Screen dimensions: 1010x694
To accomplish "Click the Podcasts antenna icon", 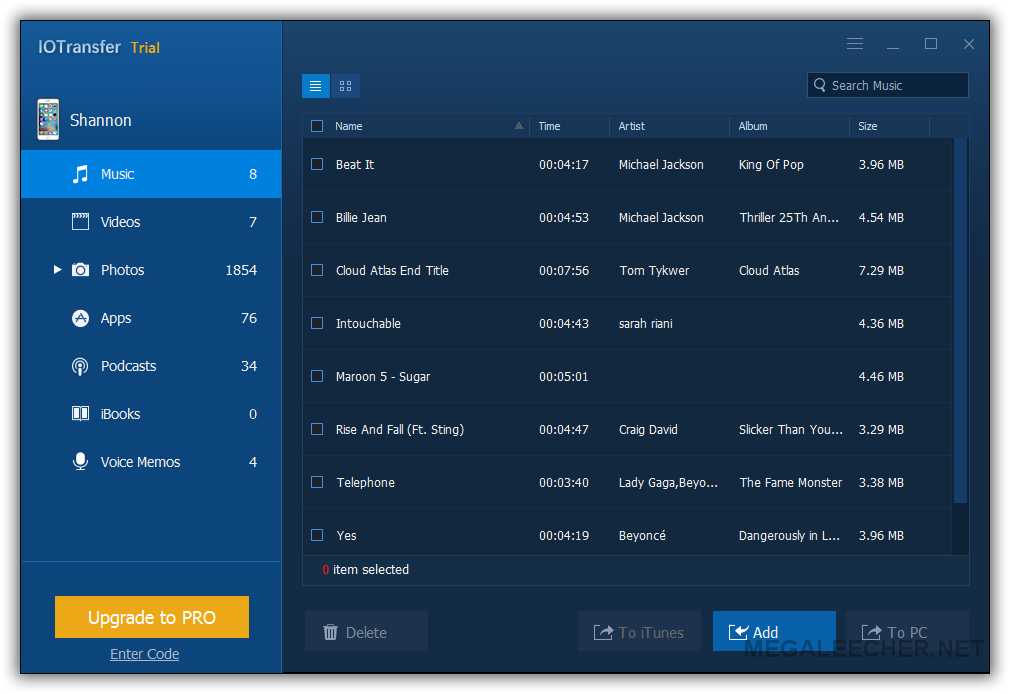I will (80, 367).
